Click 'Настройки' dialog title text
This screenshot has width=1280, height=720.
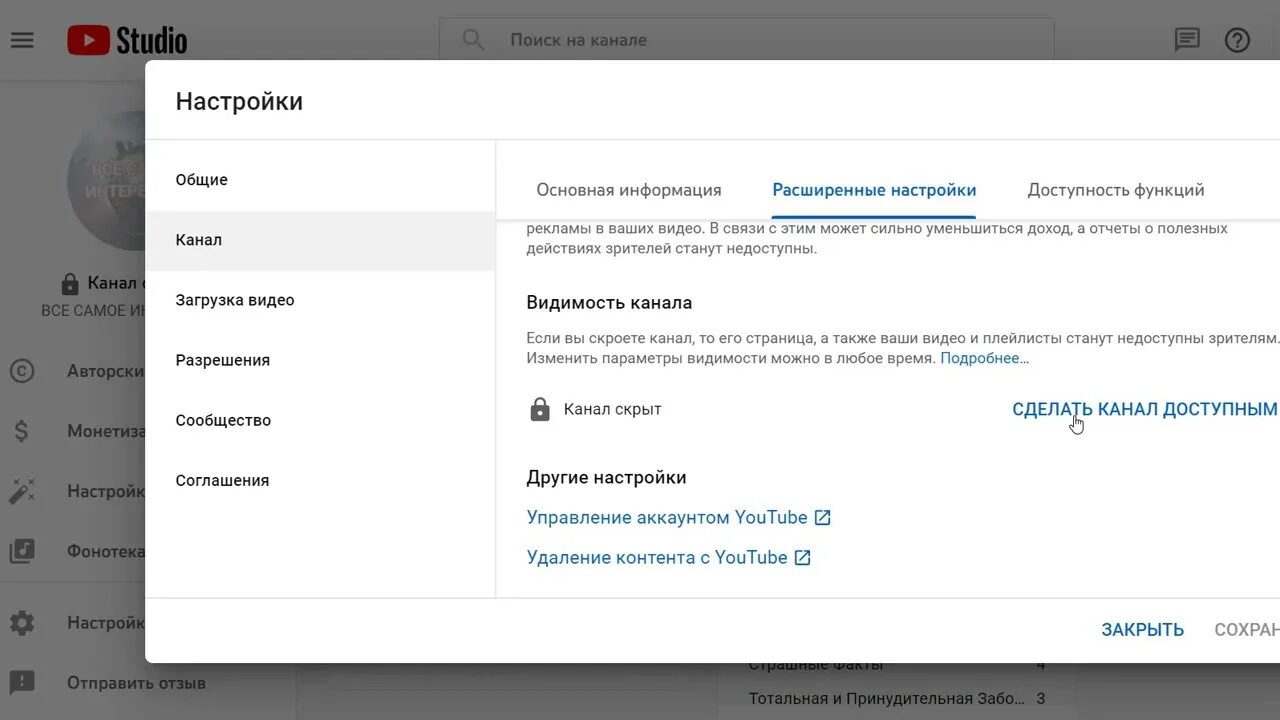pos(239,101)
